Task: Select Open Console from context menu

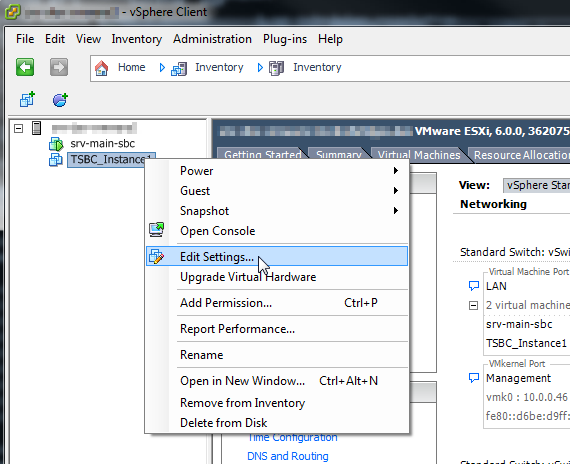Action: point(277,231)
